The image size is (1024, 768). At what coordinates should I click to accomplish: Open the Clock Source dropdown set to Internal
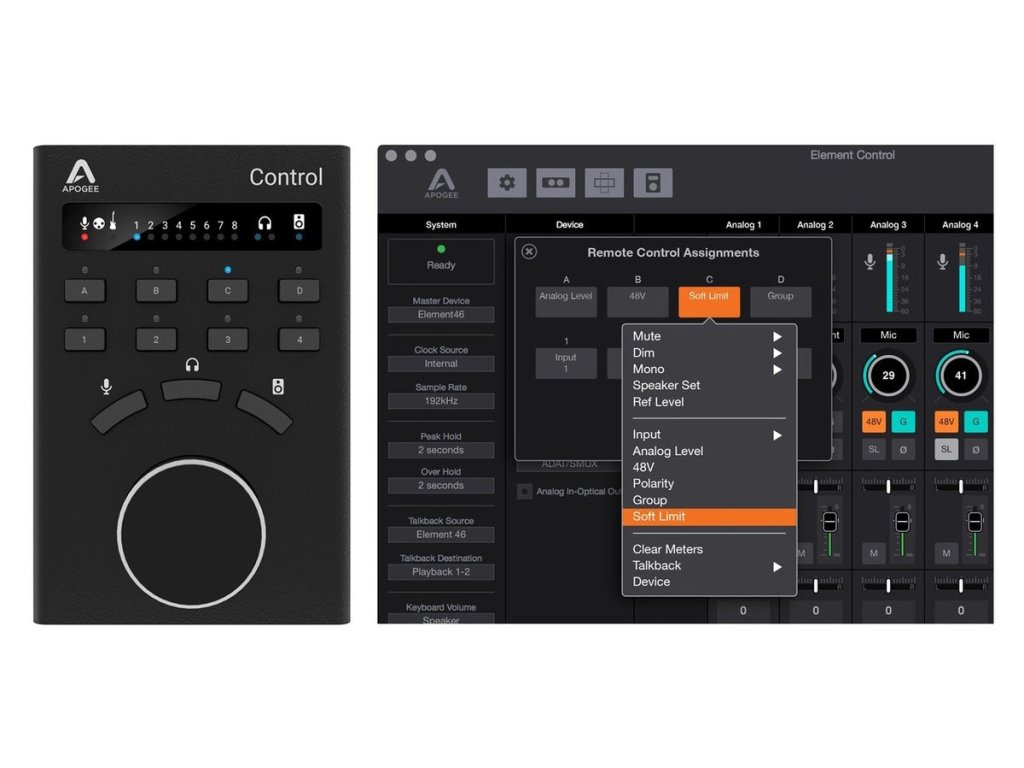click(x=441, y=364)
